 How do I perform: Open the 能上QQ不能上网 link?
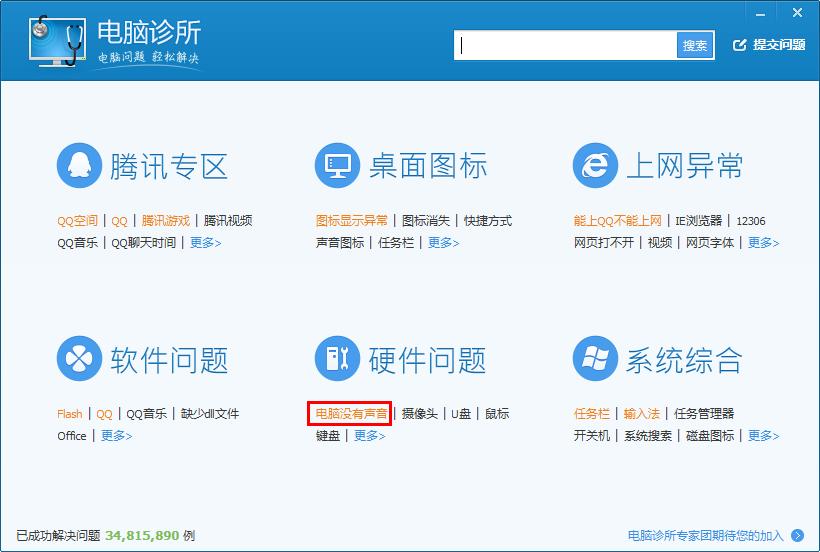click(x=617, y=220)
